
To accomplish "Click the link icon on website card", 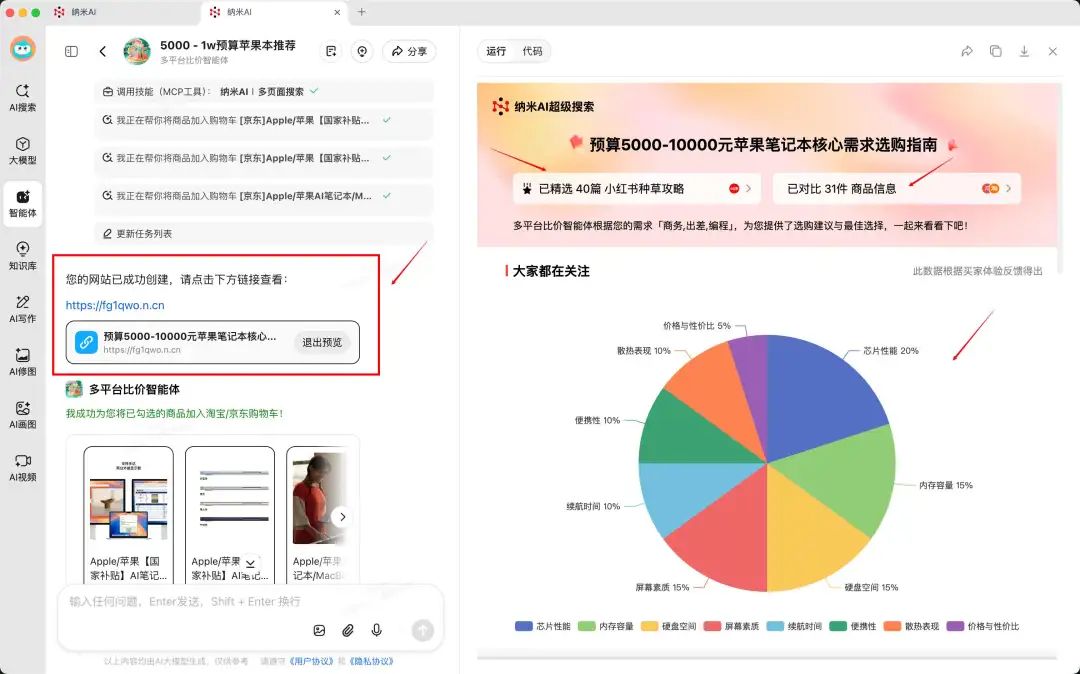I will click(86, 342).
